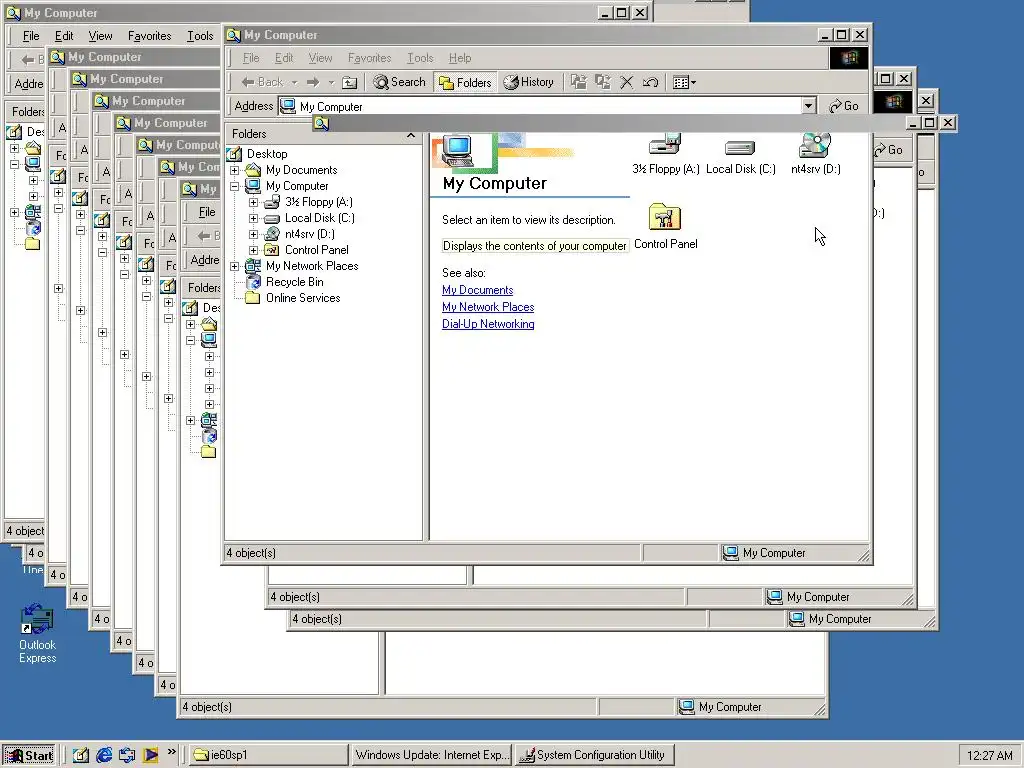Viewport: 1024px width, 768px height.
Task: Select My Network Places in the folder tree
Action: tap(312, 266)
